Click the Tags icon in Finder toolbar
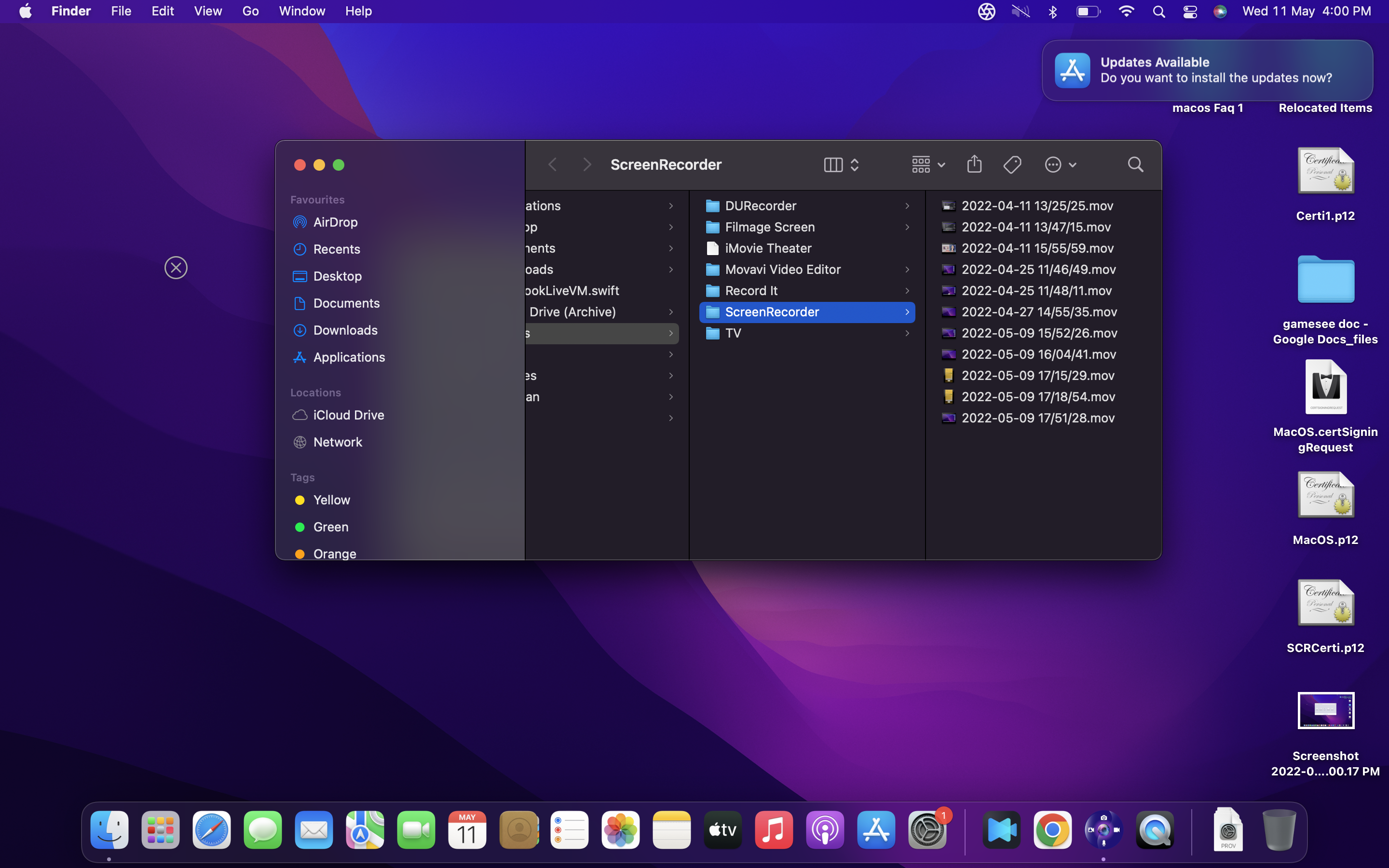This screenshot has height=868, width=1389. [1013, 164]
